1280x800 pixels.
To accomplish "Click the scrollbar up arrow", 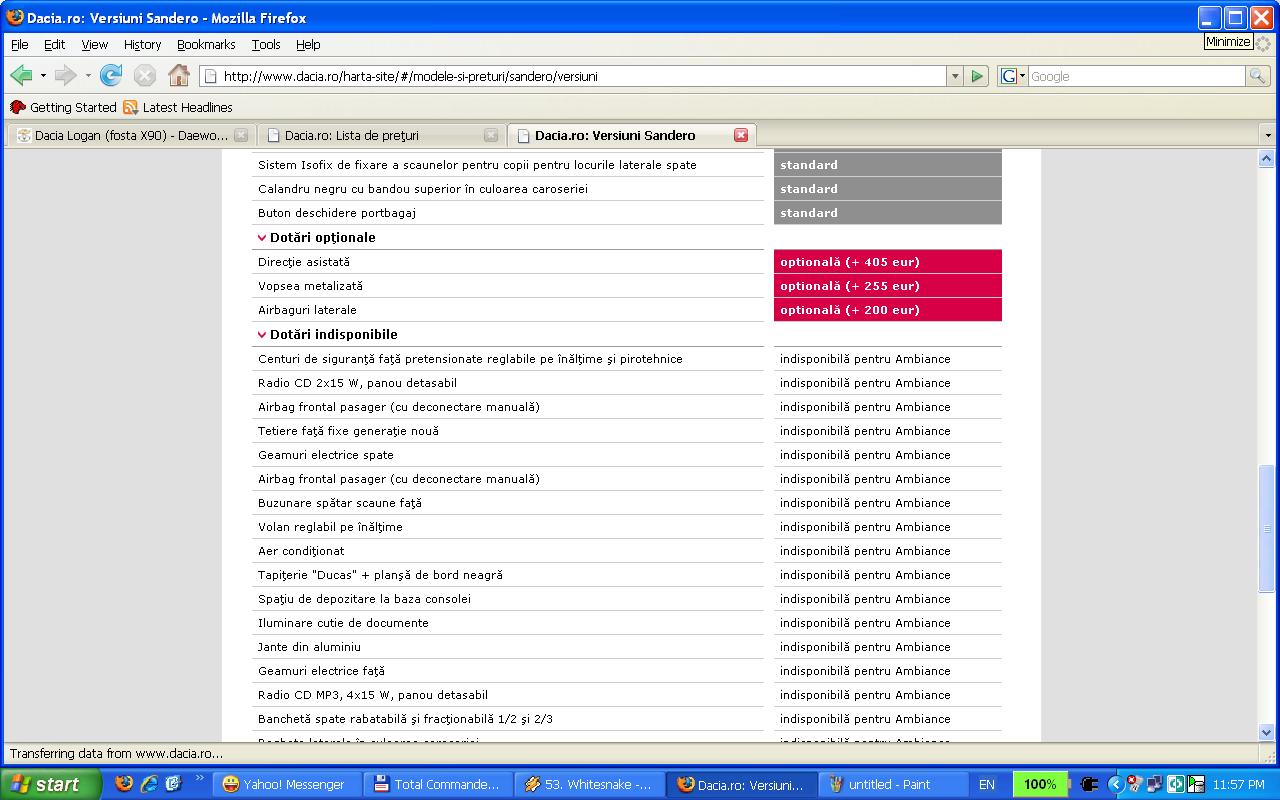I will click(x=1267, y=158).
